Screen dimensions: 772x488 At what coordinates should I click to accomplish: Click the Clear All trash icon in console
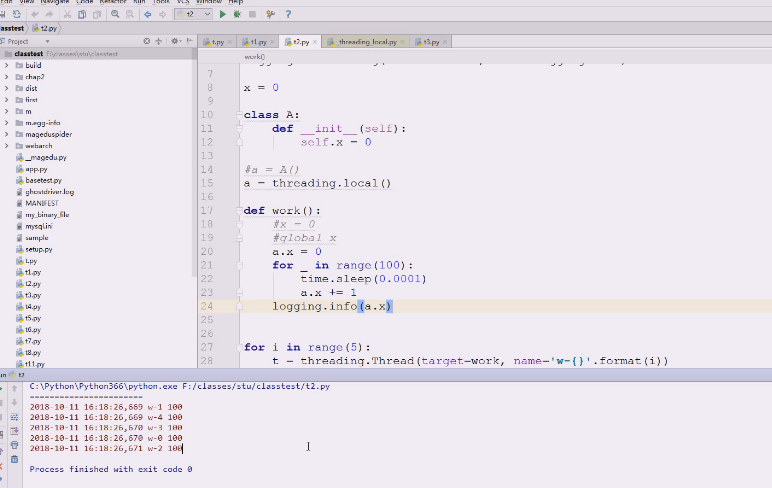click(14, 459)
